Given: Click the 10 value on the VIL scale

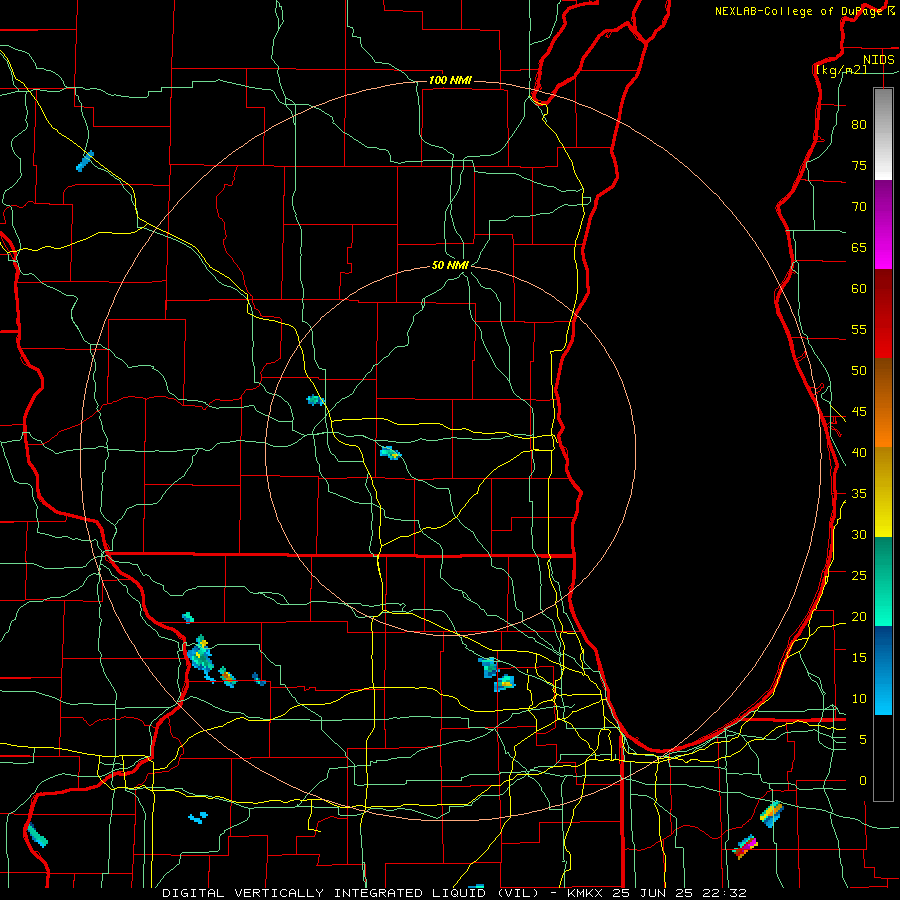Looking at the screenshot, I should click(x=859, y=699).
